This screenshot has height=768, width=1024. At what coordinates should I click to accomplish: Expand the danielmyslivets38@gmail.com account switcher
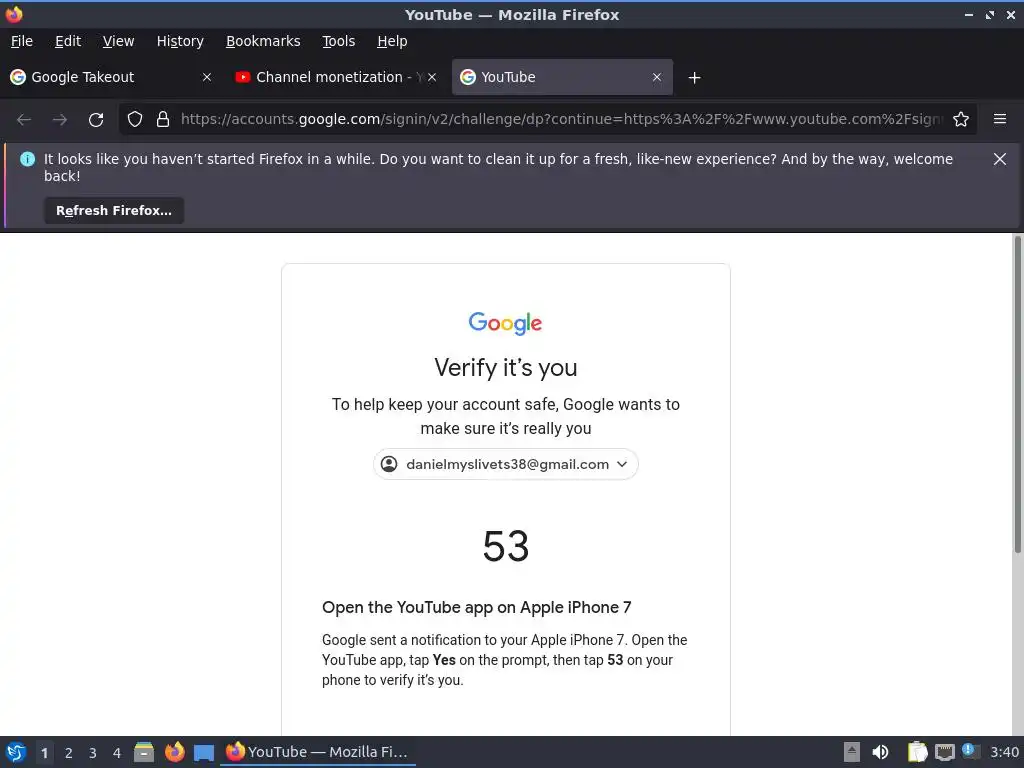505,464
